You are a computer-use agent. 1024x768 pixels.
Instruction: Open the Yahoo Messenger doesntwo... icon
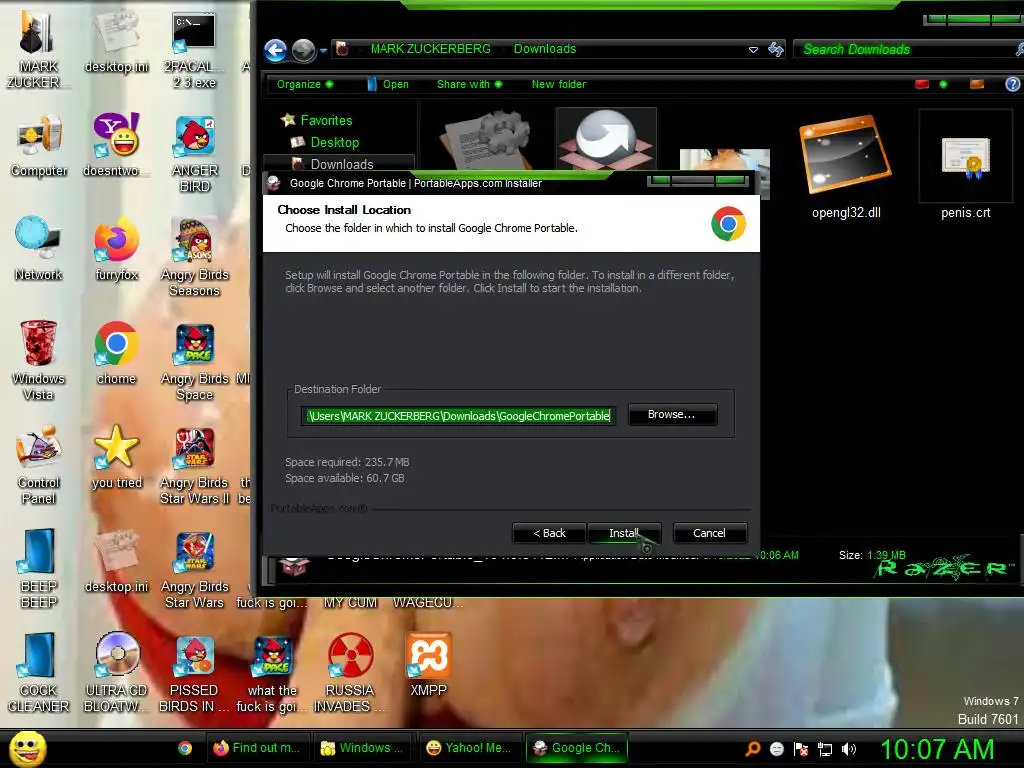[x=116, y=145]
